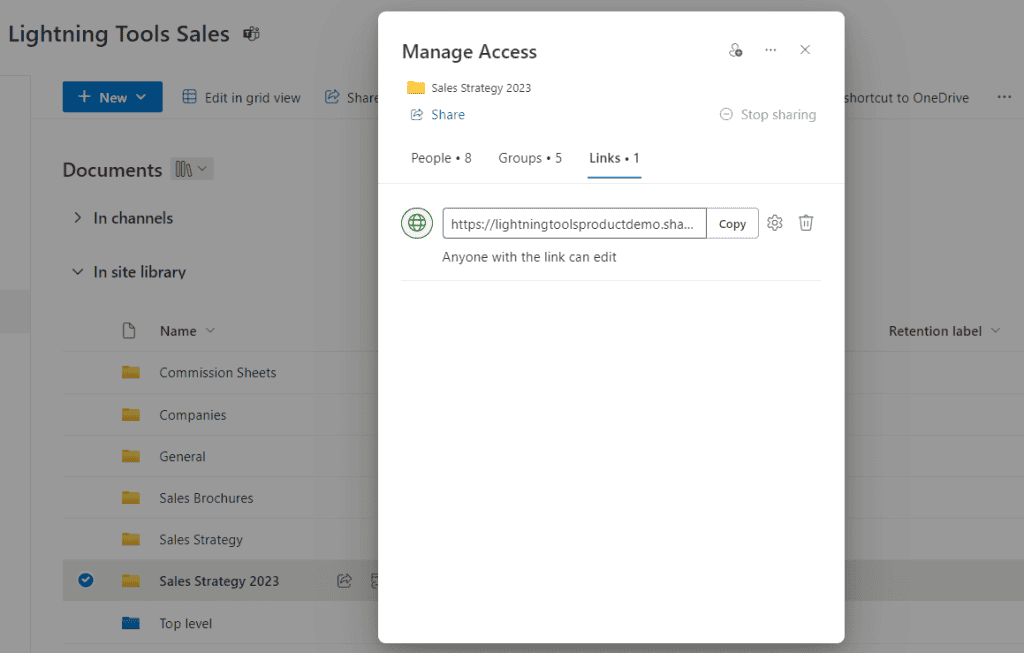
Task: Open the toolbar ellipsis near Add shortcut to OneDrive
Action: tap(1005, 97)
